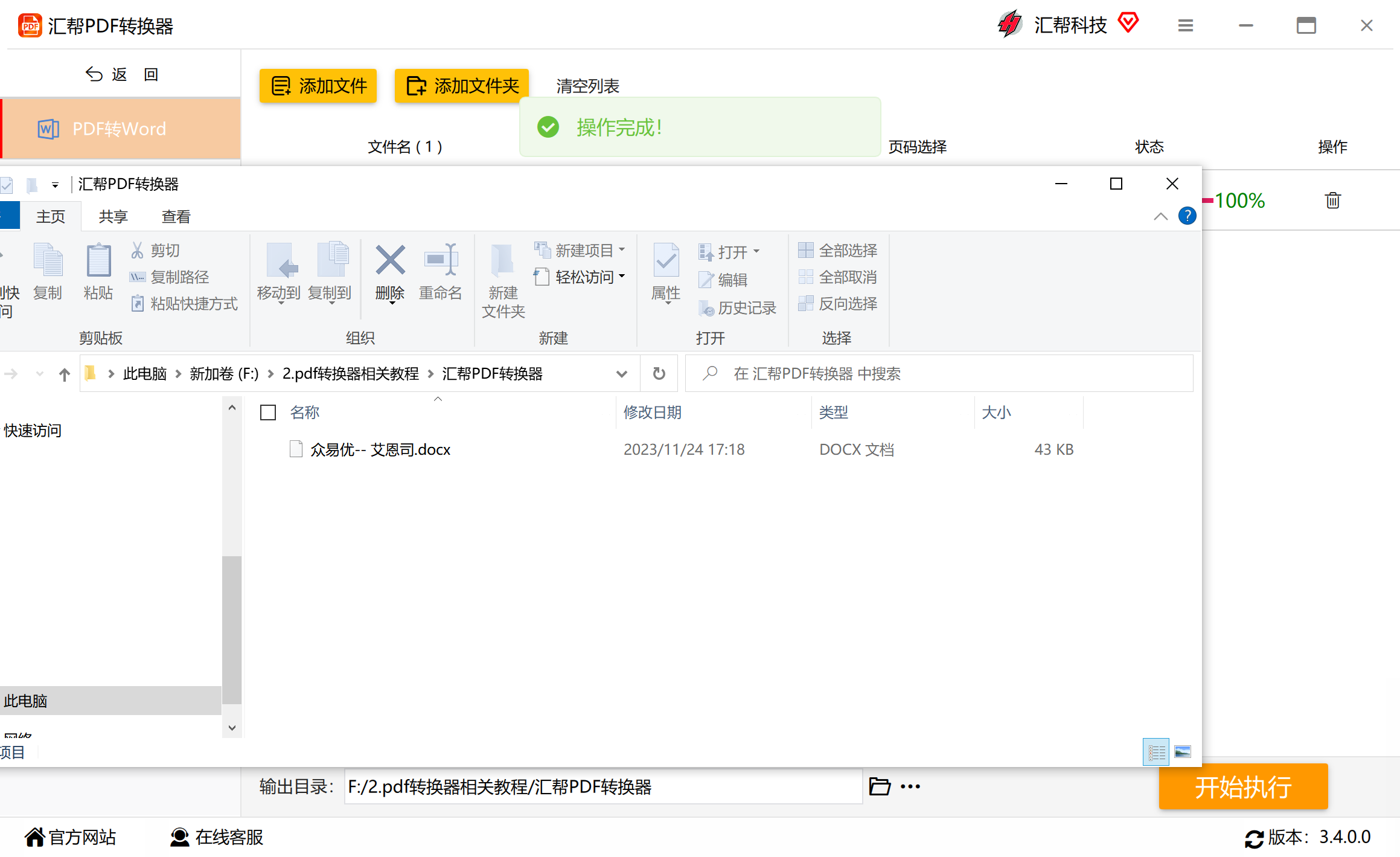The height and width of the screenshot is (857, 1400).
Task: Refresh the Explorer folder view
Action: [659, 374]
